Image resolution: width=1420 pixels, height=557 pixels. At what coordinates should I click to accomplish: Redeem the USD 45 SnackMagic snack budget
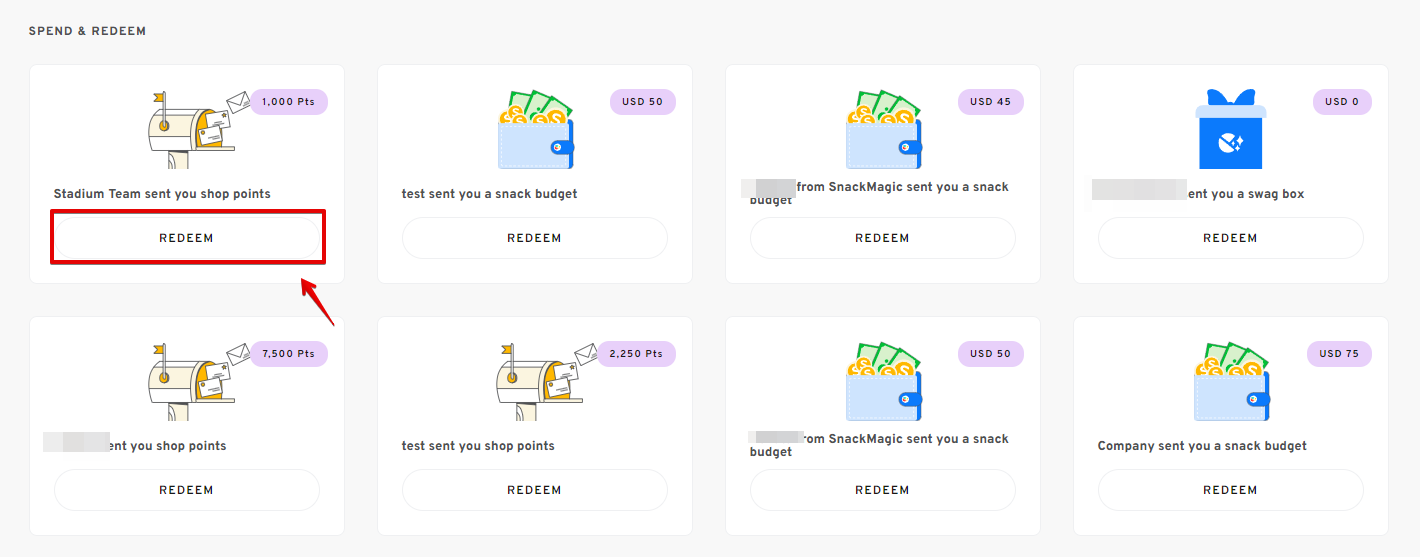(882, 238)
